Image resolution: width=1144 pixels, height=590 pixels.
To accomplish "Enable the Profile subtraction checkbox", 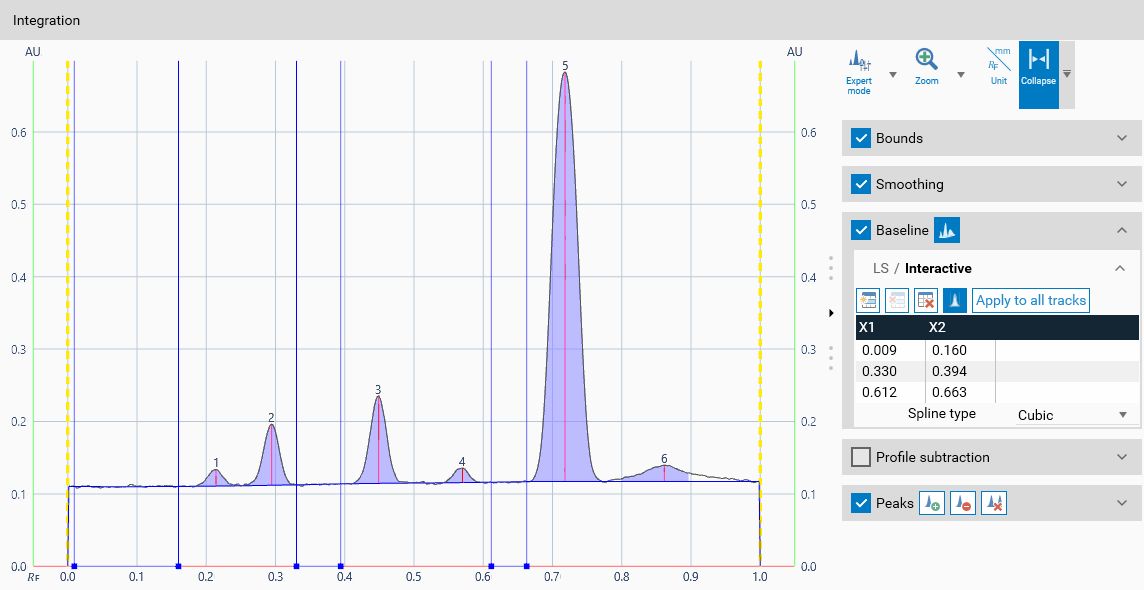I will [x=861, y=457].
